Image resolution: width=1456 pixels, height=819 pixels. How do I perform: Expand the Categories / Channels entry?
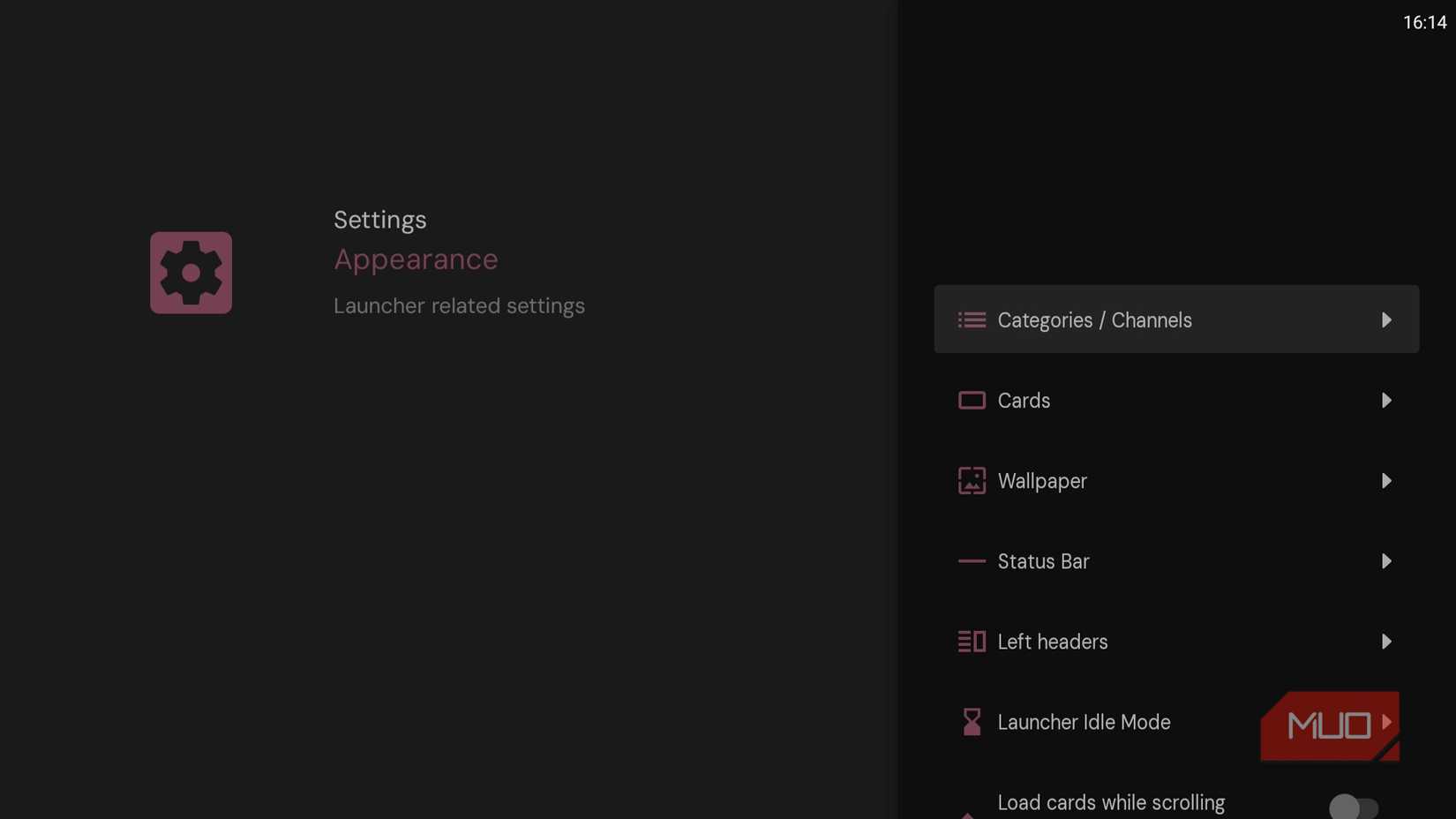click(1387, 319)
